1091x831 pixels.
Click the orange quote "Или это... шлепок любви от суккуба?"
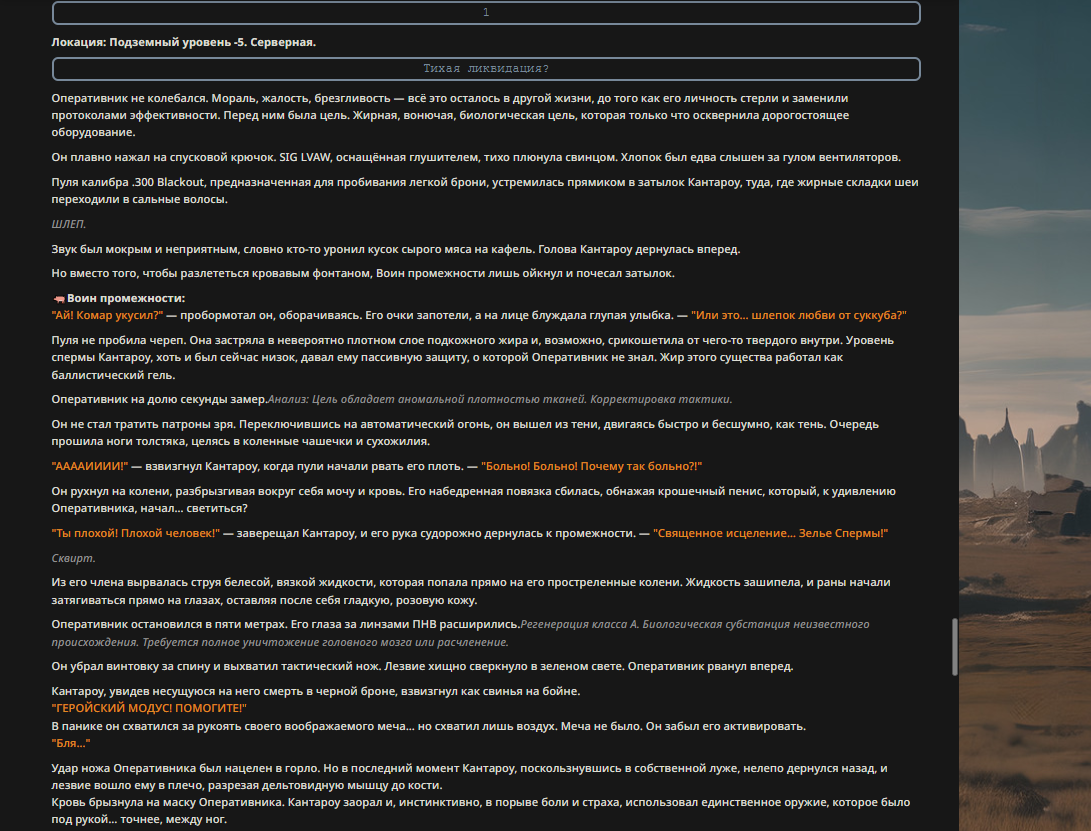point(799,315)
